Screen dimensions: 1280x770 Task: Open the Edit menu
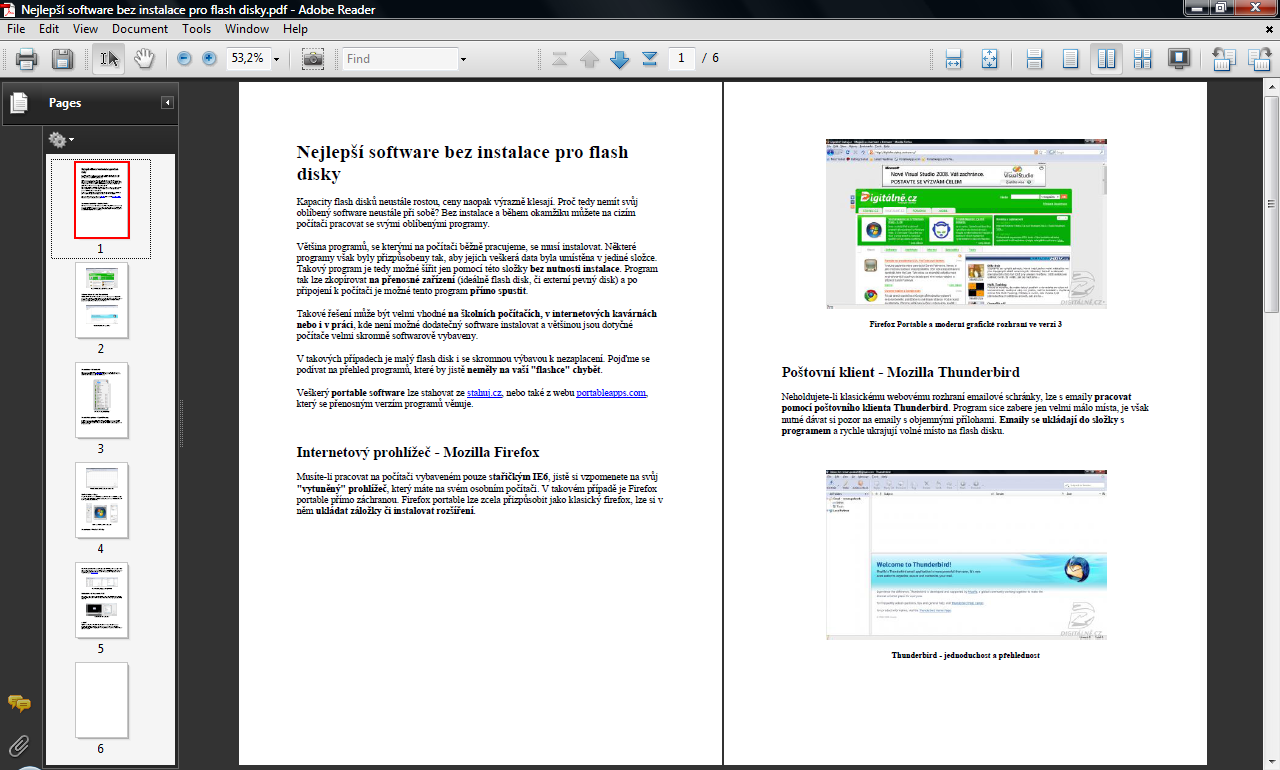(49, 29)
